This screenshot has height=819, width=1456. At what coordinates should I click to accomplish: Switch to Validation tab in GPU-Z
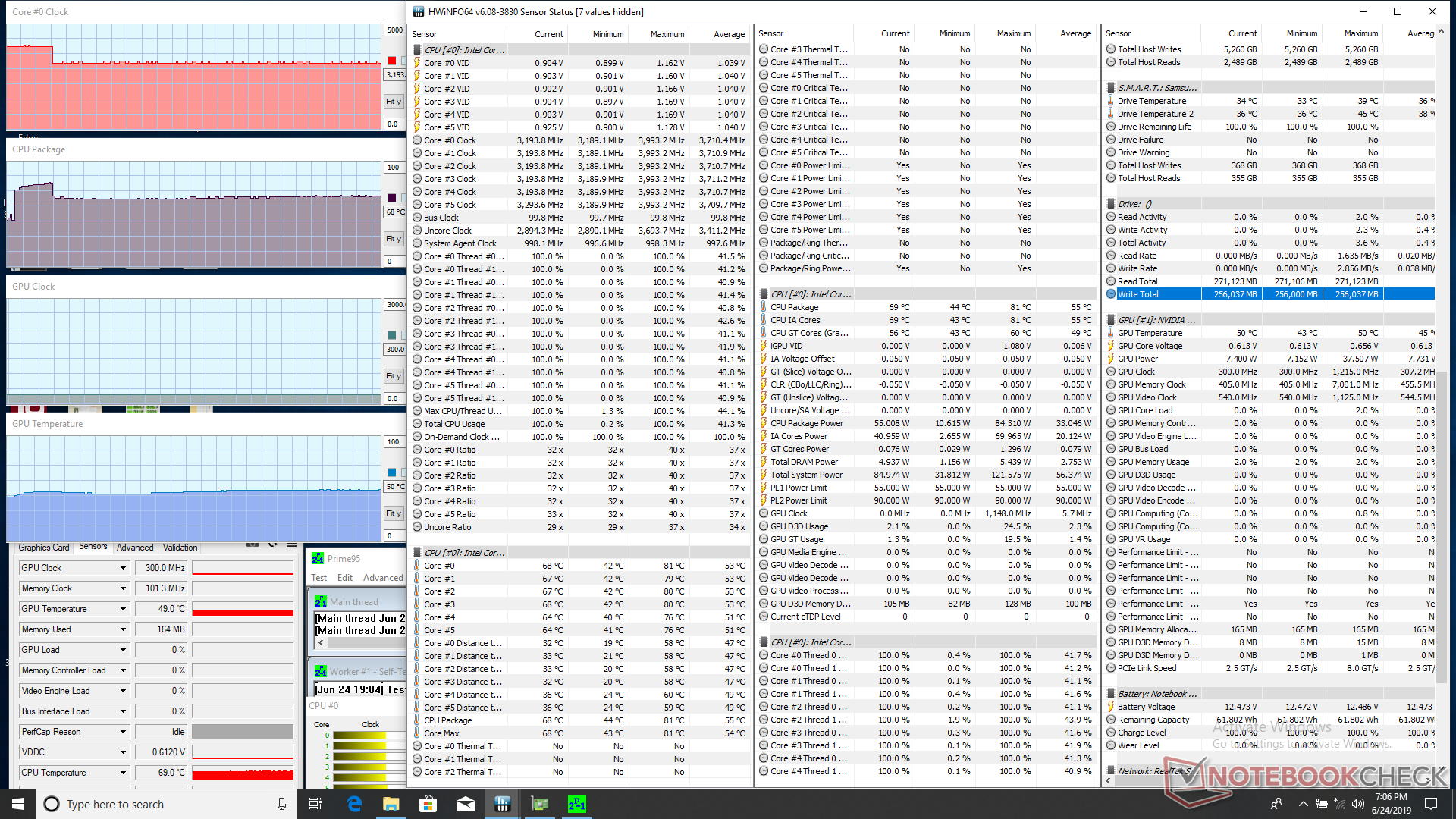180,548
